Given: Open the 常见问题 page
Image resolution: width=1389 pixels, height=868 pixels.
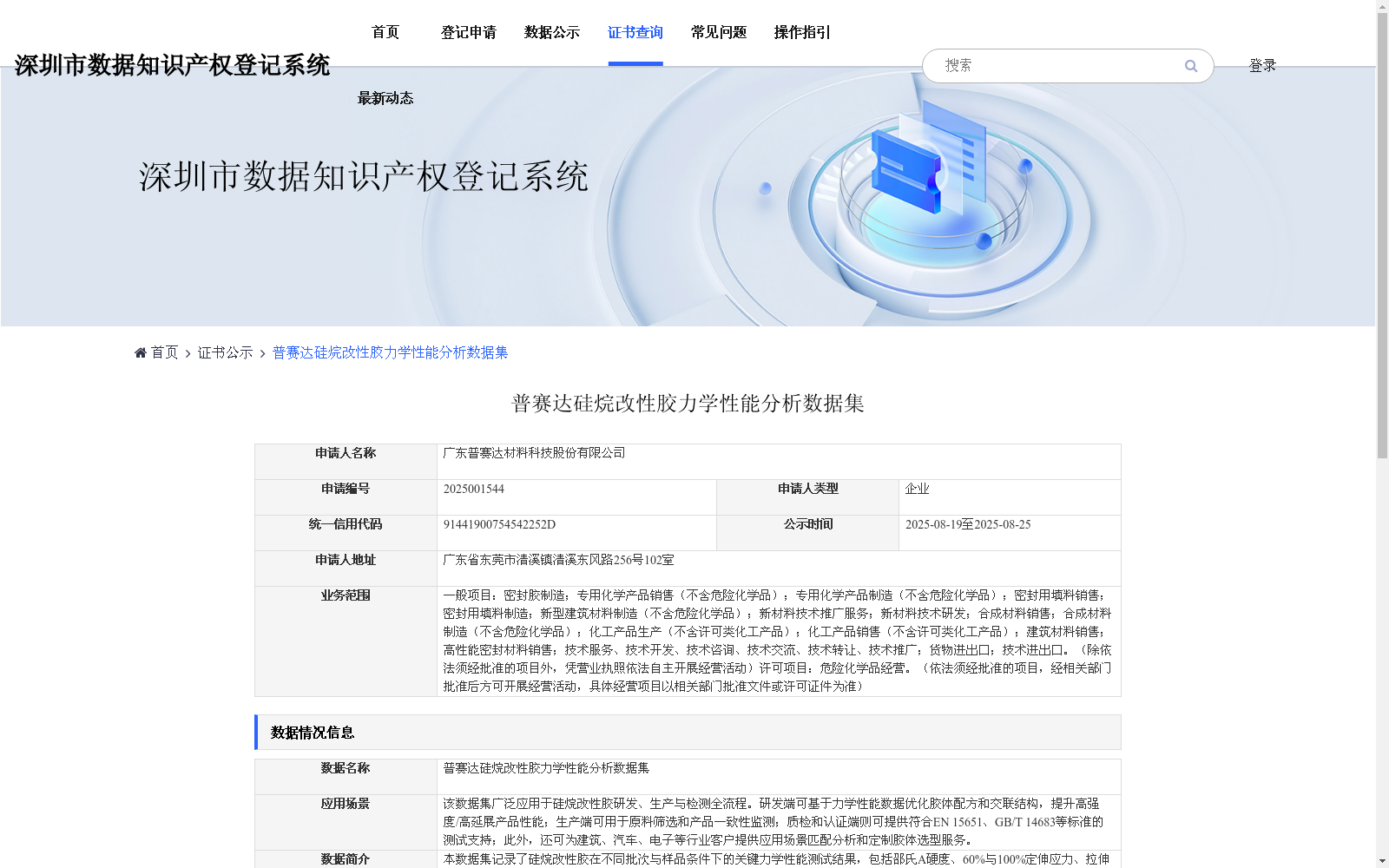Looking at the screenshot, I should (x=719, y=32).
